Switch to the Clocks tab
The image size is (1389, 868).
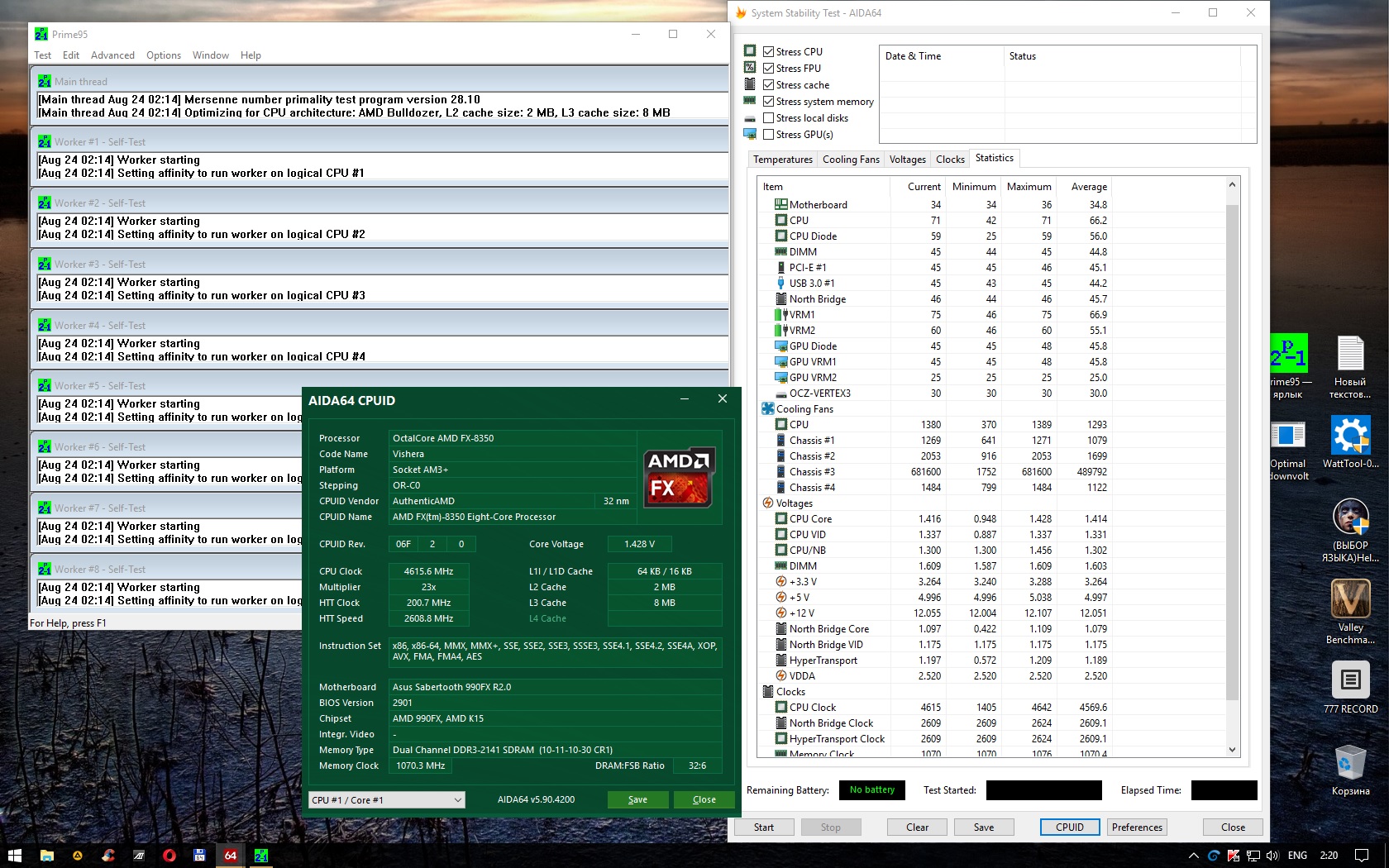click(x=950, y=160)
